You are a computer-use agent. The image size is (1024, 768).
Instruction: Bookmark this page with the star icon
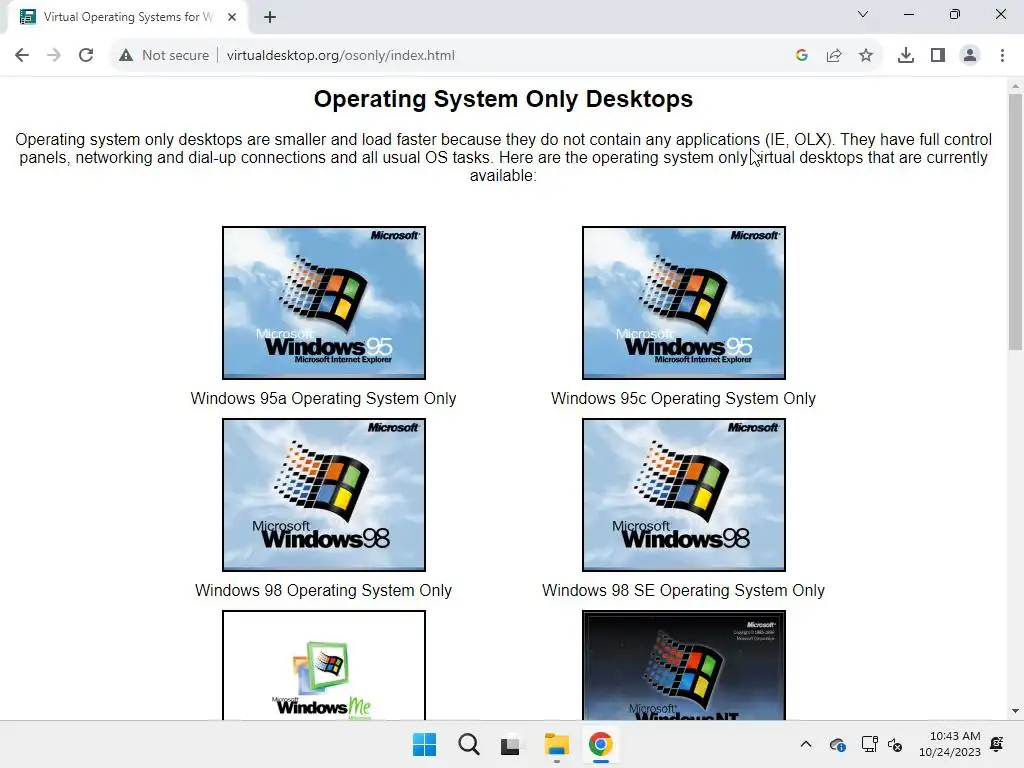point(866,56)
